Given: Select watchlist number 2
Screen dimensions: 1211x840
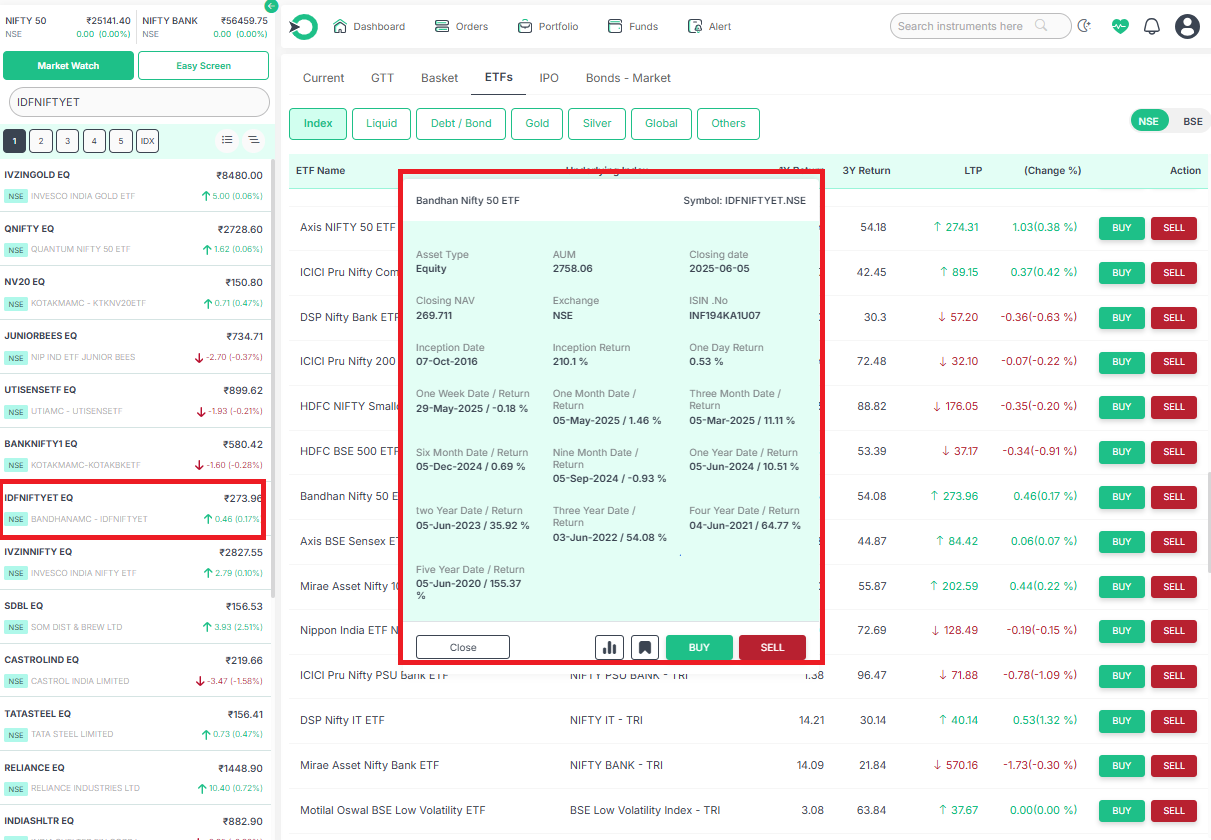Looking at the screenshot, I should pyautogui.click(x=41, y=141).
